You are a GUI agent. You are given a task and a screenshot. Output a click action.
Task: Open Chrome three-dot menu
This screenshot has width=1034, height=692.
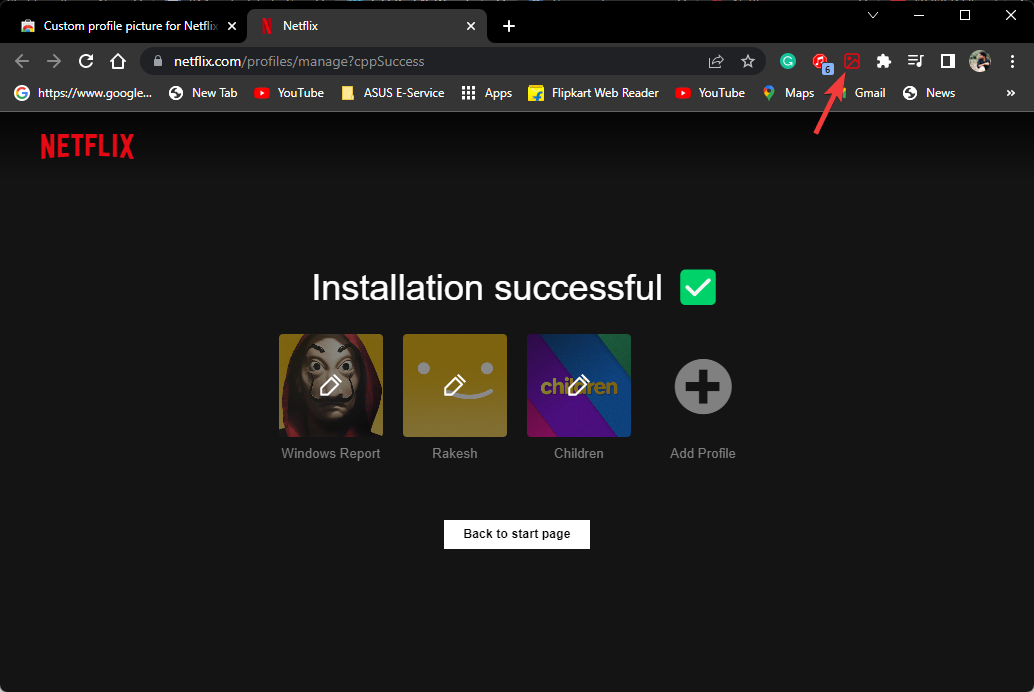(x=1012, y=61)
